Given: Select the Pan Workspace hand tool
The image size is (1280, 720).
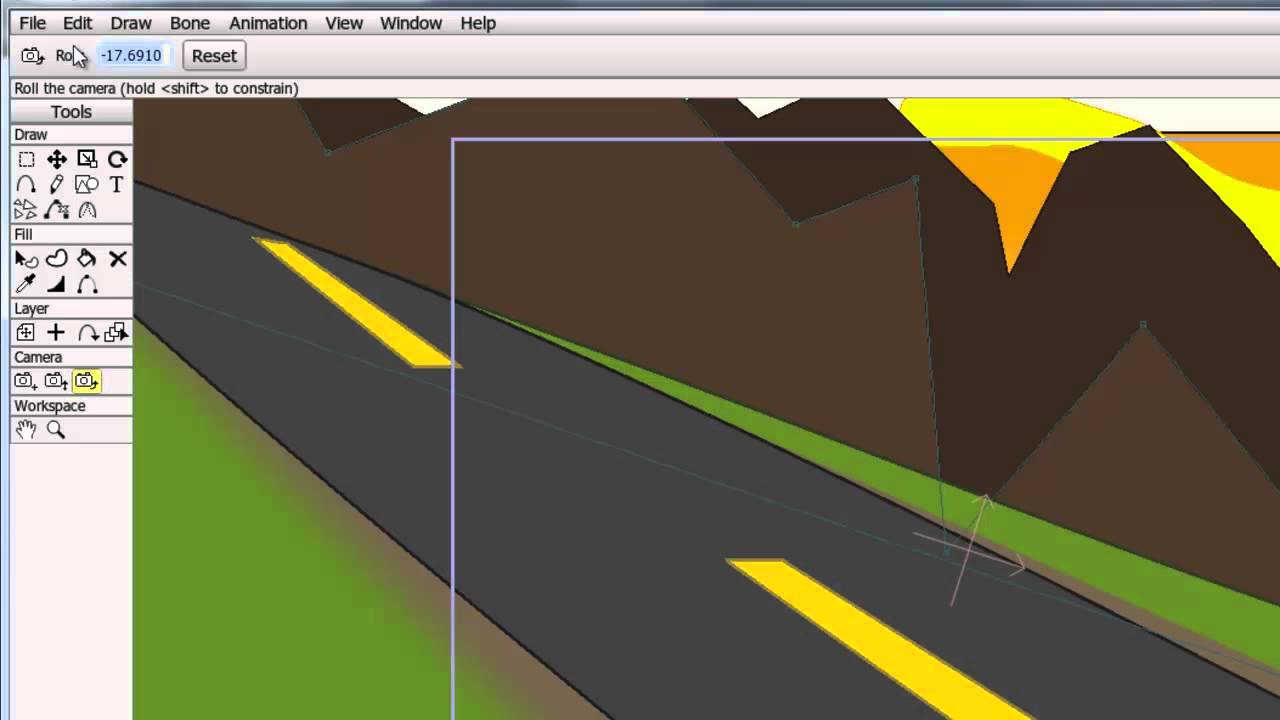Looking at the screenshot, I should [x=26, y=430].
